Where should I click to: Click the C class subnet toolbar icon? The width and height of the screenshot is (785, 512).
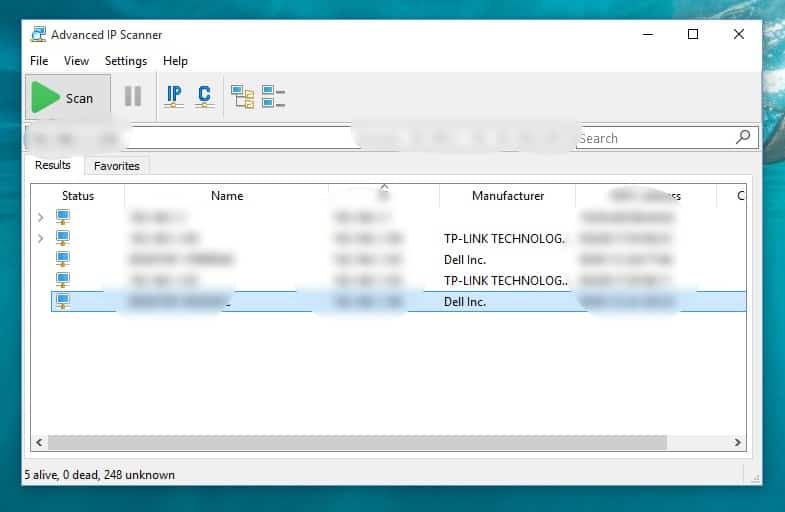pyautogui.click(x=204, y=97)
